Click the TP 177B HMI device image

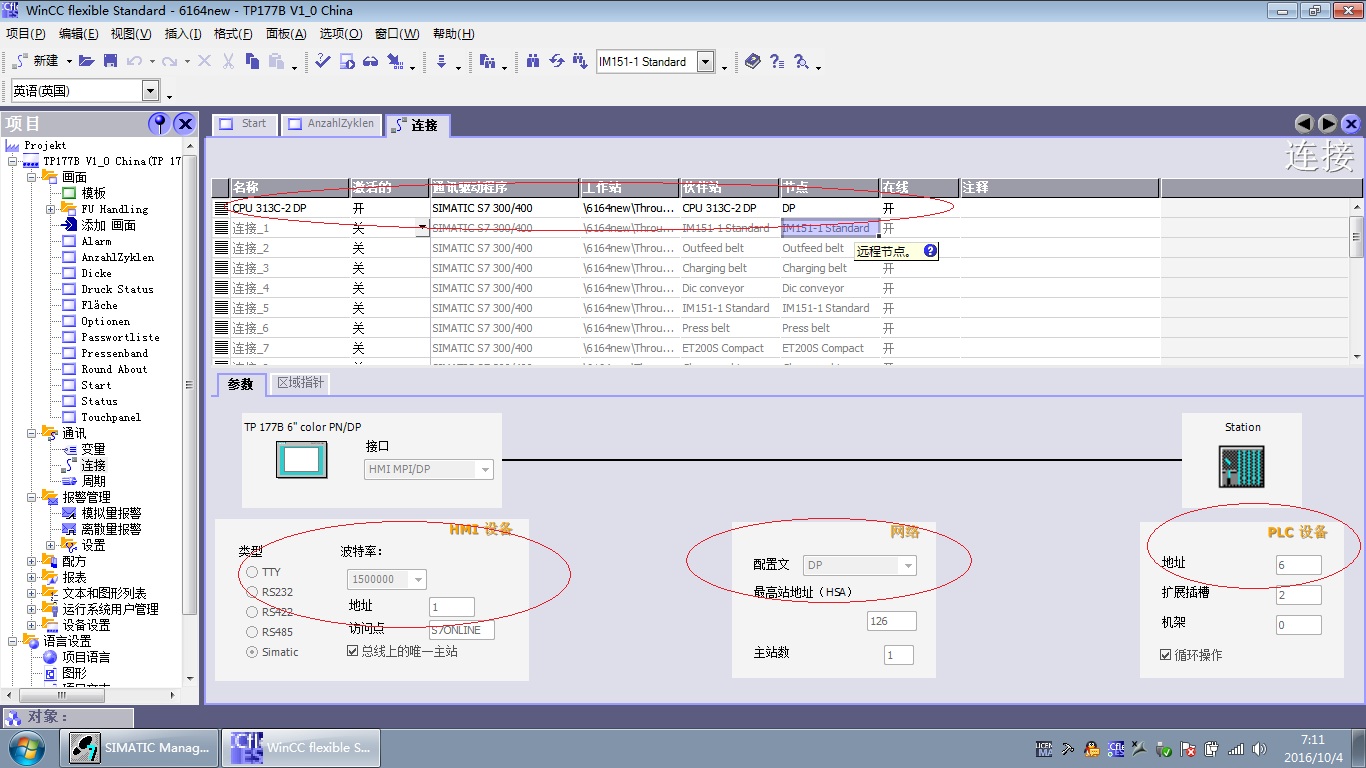(x=301, y=460)
